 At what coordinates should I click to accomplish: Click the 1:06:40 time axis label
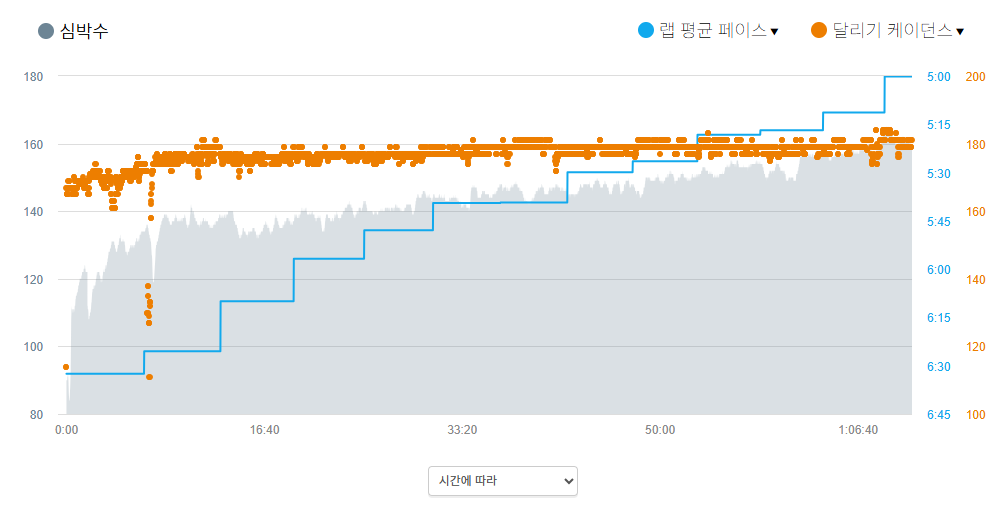point(858,430)
